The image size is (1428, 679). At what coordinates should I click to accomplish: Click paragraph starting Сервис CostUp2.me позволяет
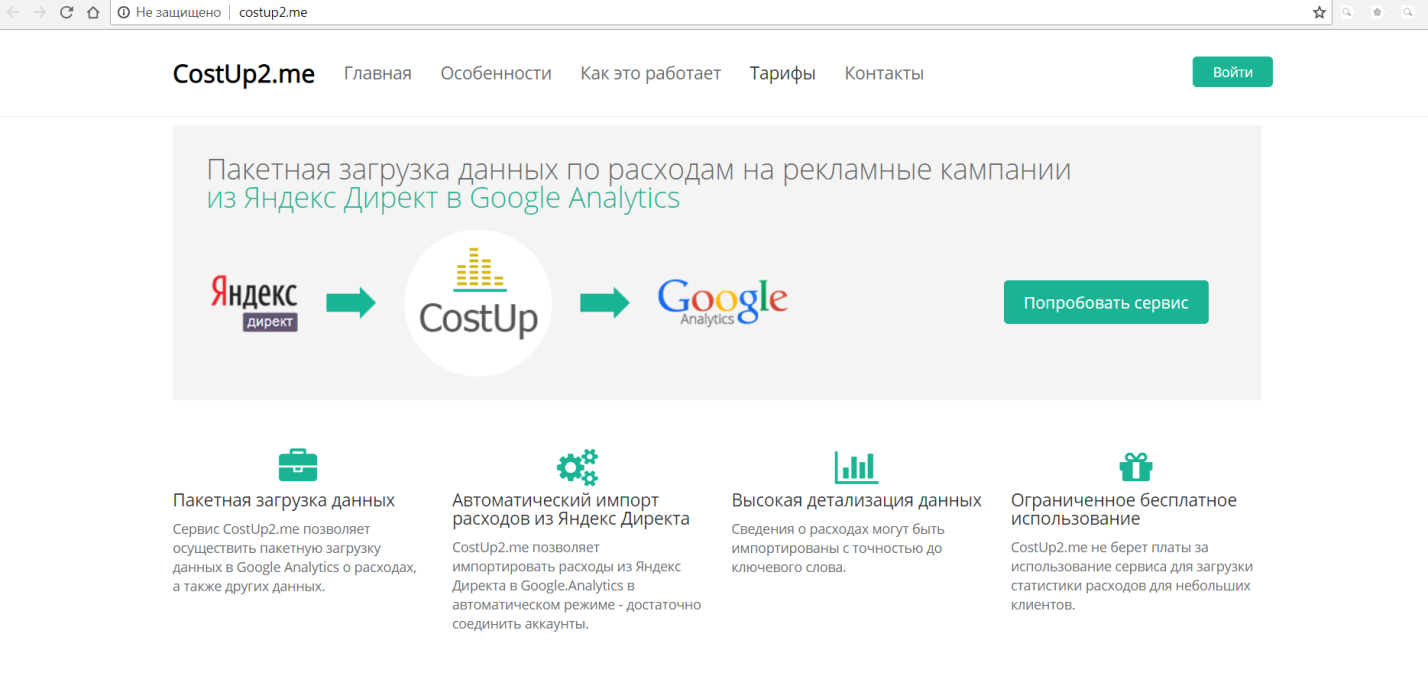pyautogui.click(x=295, y=558)
